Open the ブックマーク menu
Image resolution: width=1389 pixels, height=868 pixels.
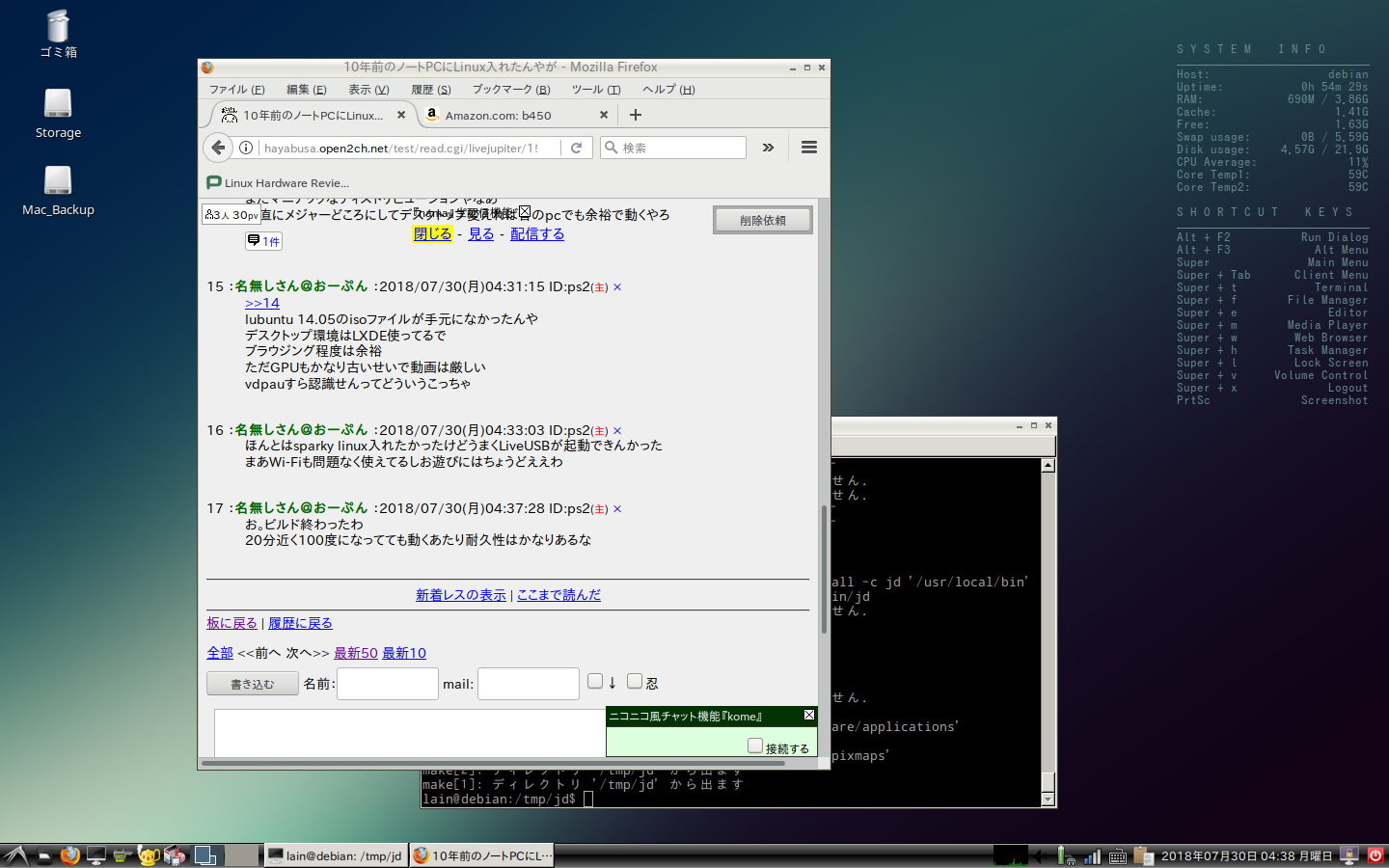(511, 90)
